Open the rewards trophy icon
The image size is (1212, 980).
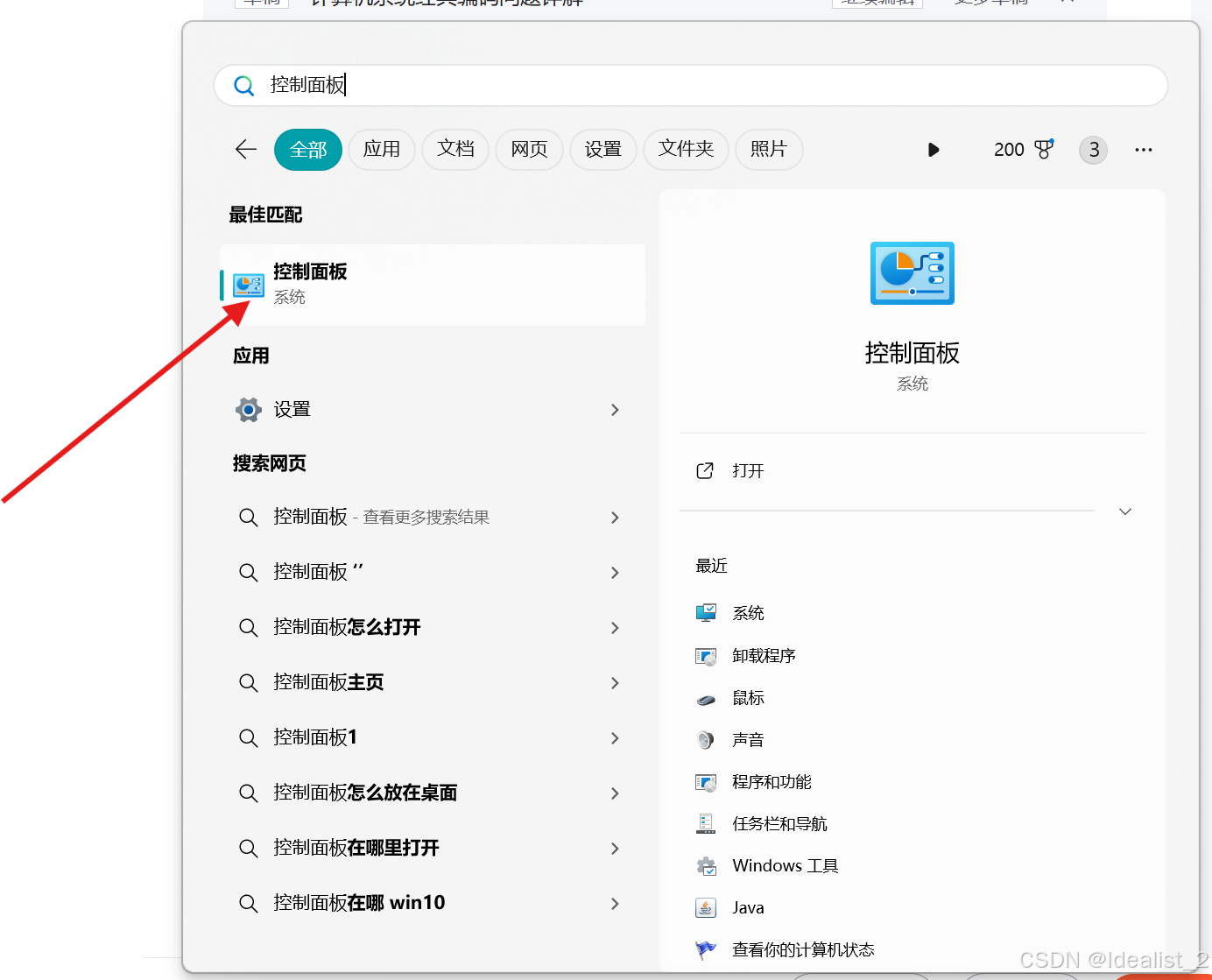[x=1044, y=149]
